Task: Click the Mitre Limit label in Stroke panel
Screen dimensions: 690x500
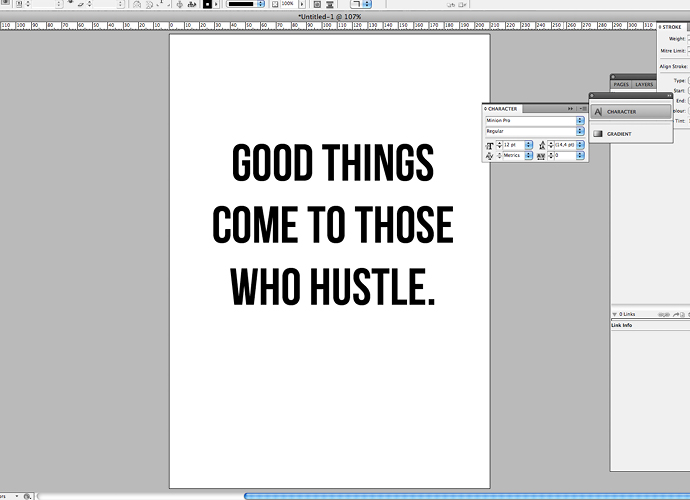Action: [672, 51]
